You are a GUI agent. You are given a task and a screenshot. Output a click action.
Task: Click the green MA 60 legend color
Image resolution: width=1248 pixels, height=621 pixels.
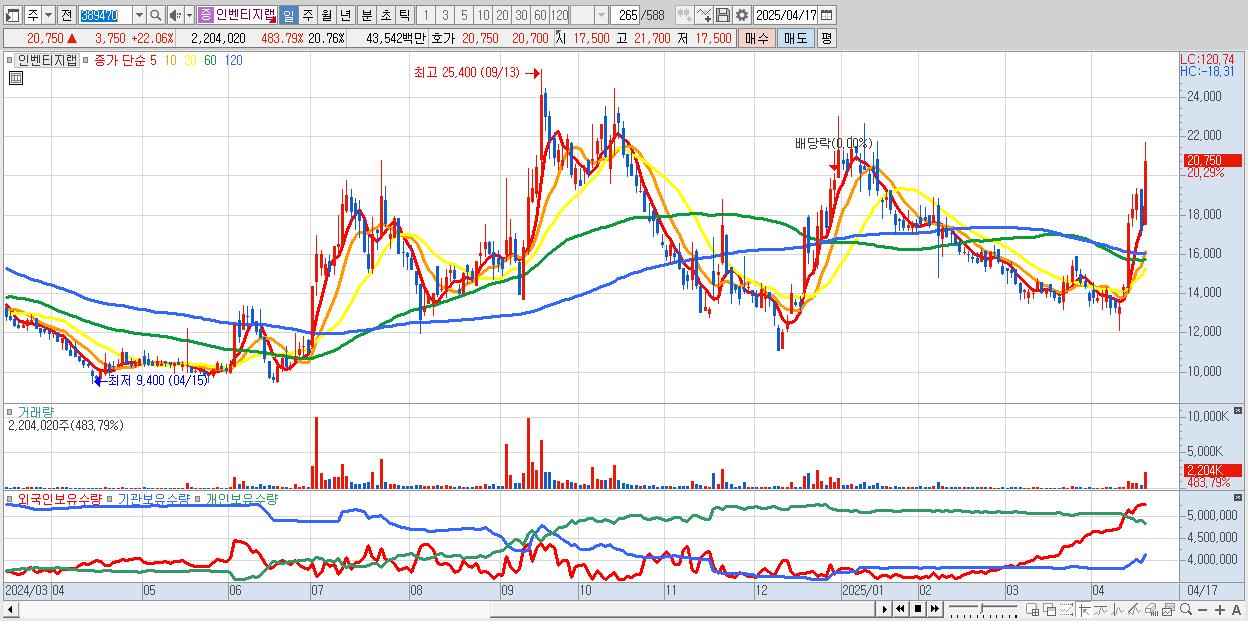(x=210, y=60)
